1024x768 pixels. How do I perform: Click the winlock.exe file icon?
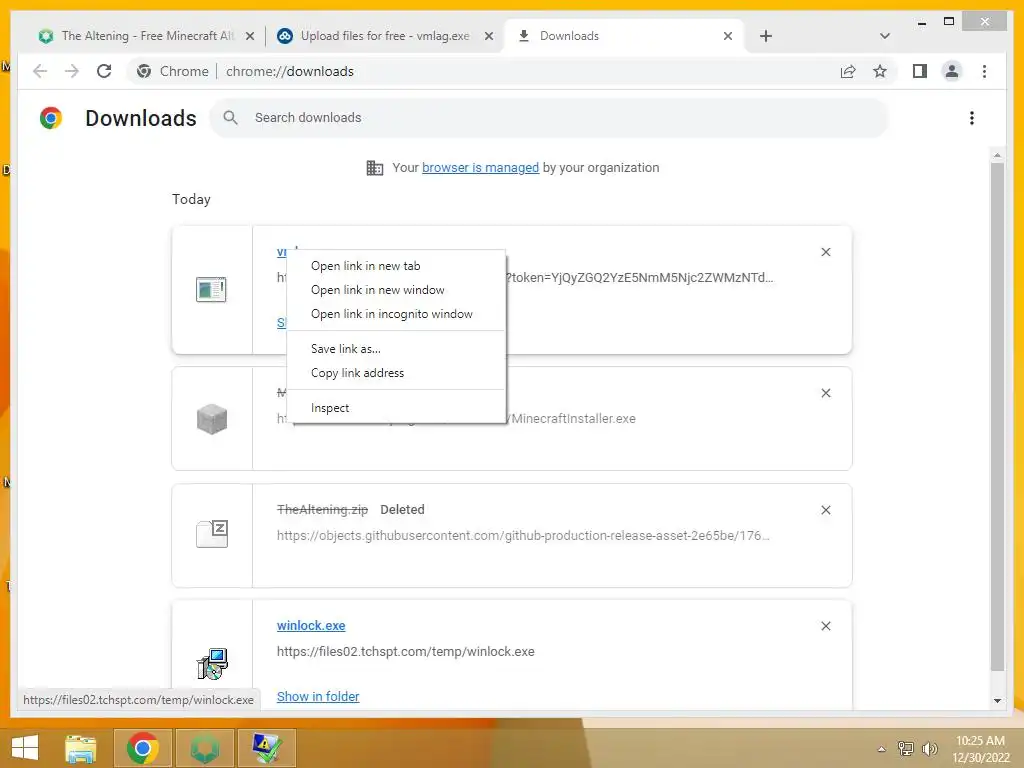[x=212, y=664]
